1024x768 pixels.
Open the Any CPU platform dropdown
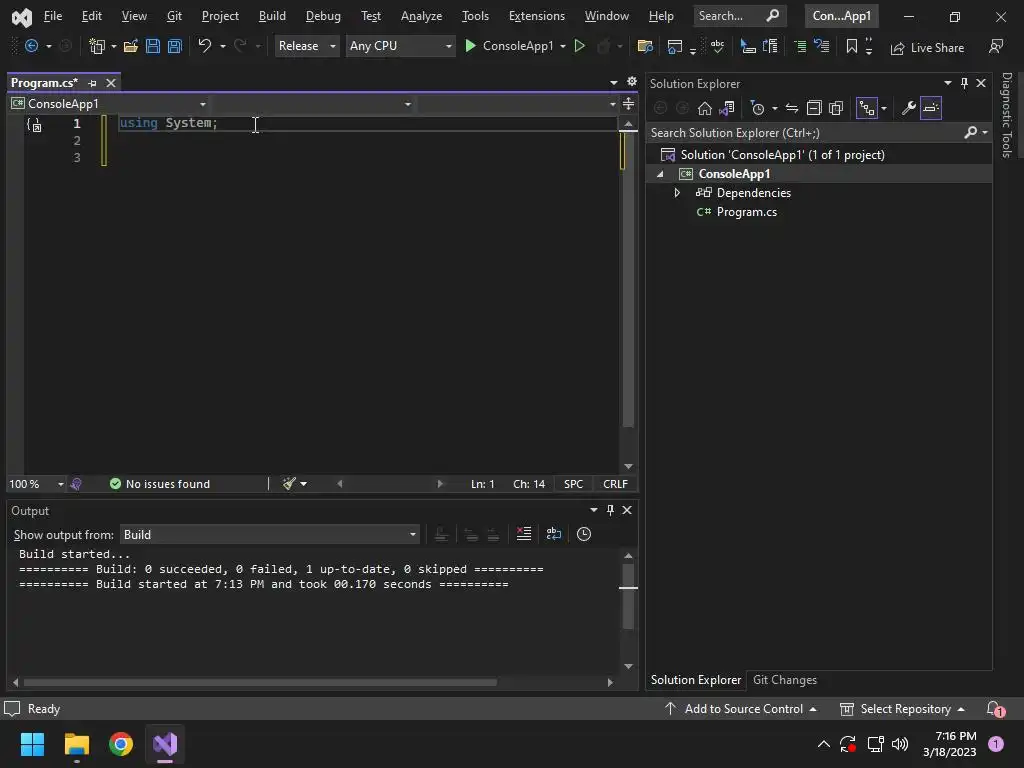tap(400, 46)
